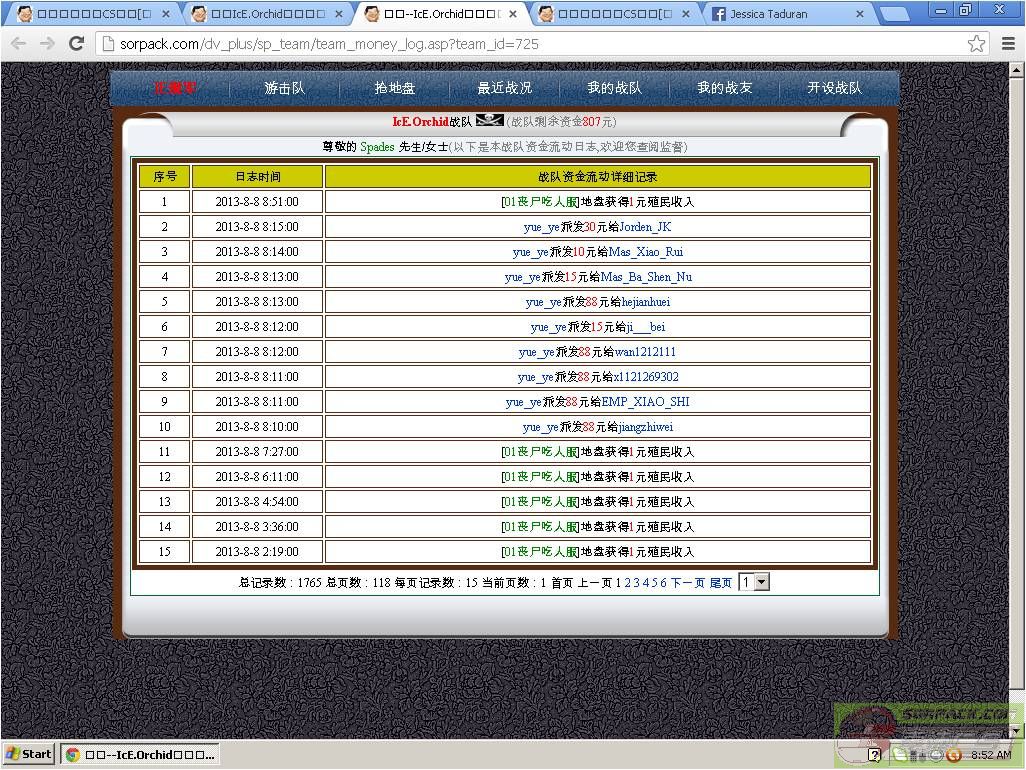Click the 下一页 next page link

tap(687, 583)
